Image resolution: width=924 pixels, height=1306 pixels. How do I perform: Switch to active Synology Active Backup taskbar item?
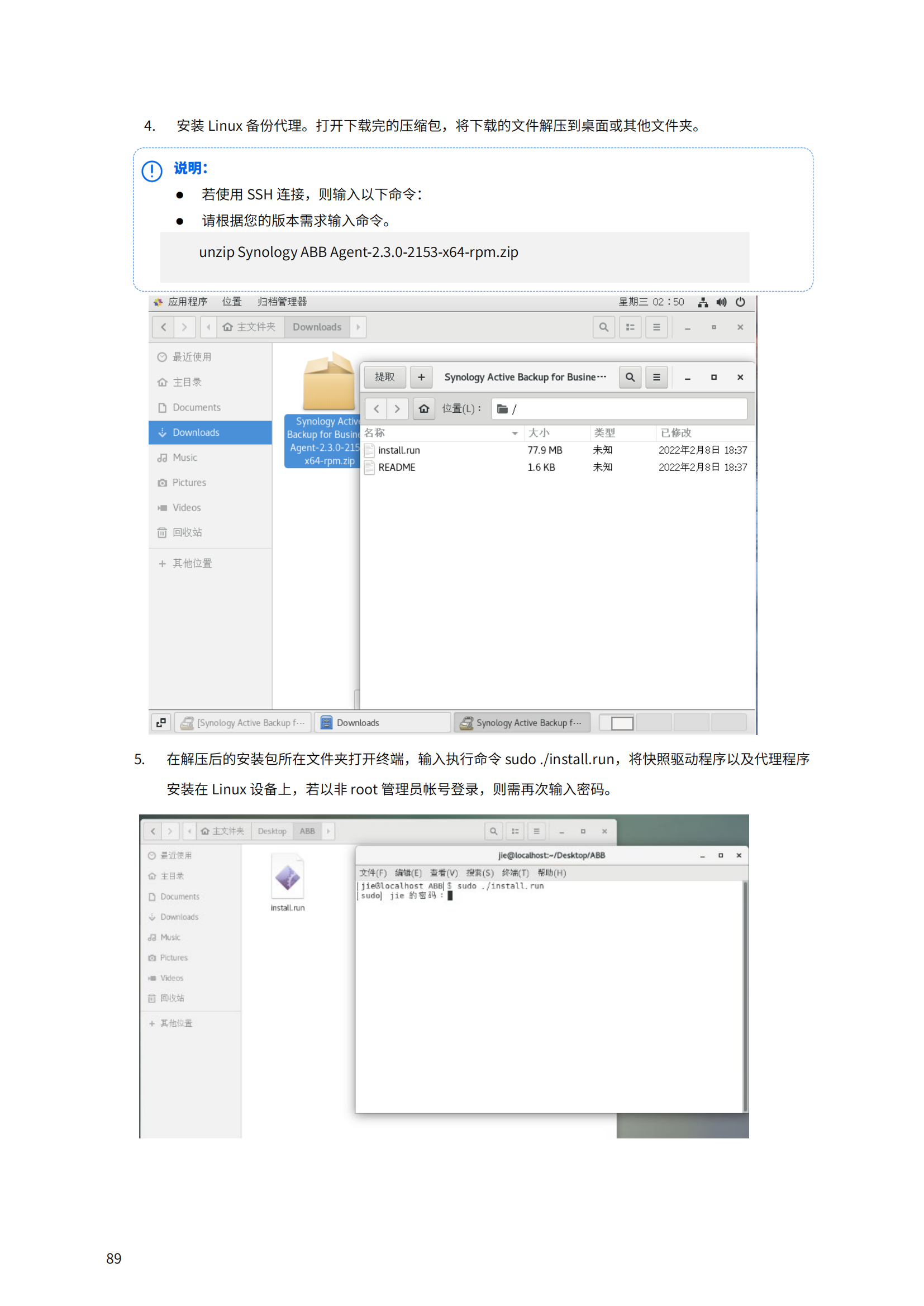click(x=522, y=722)
